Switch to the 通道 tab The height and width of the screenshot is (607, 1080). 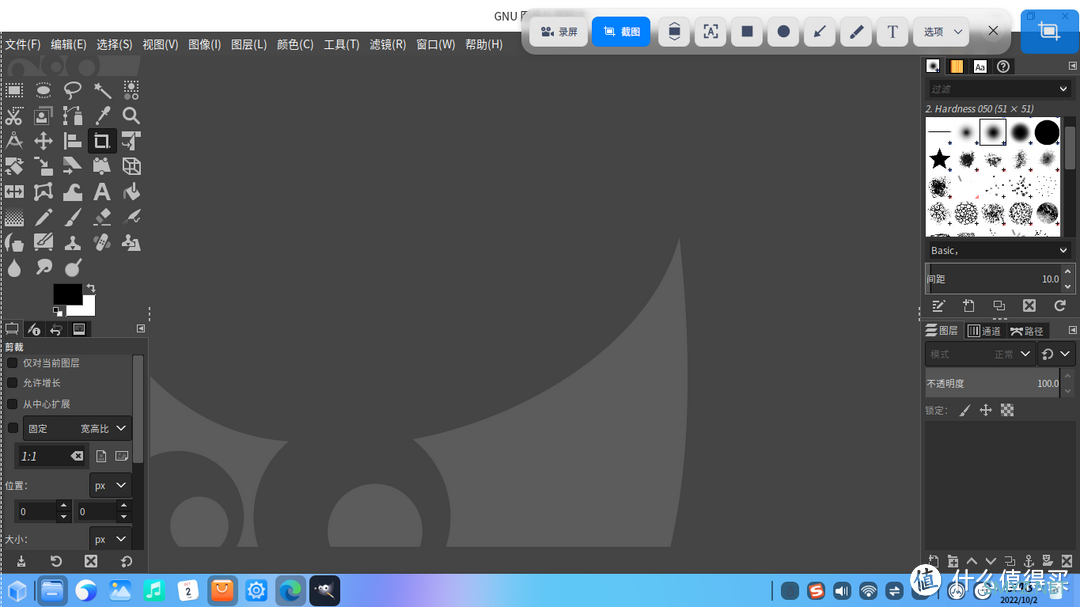(984, 331)
